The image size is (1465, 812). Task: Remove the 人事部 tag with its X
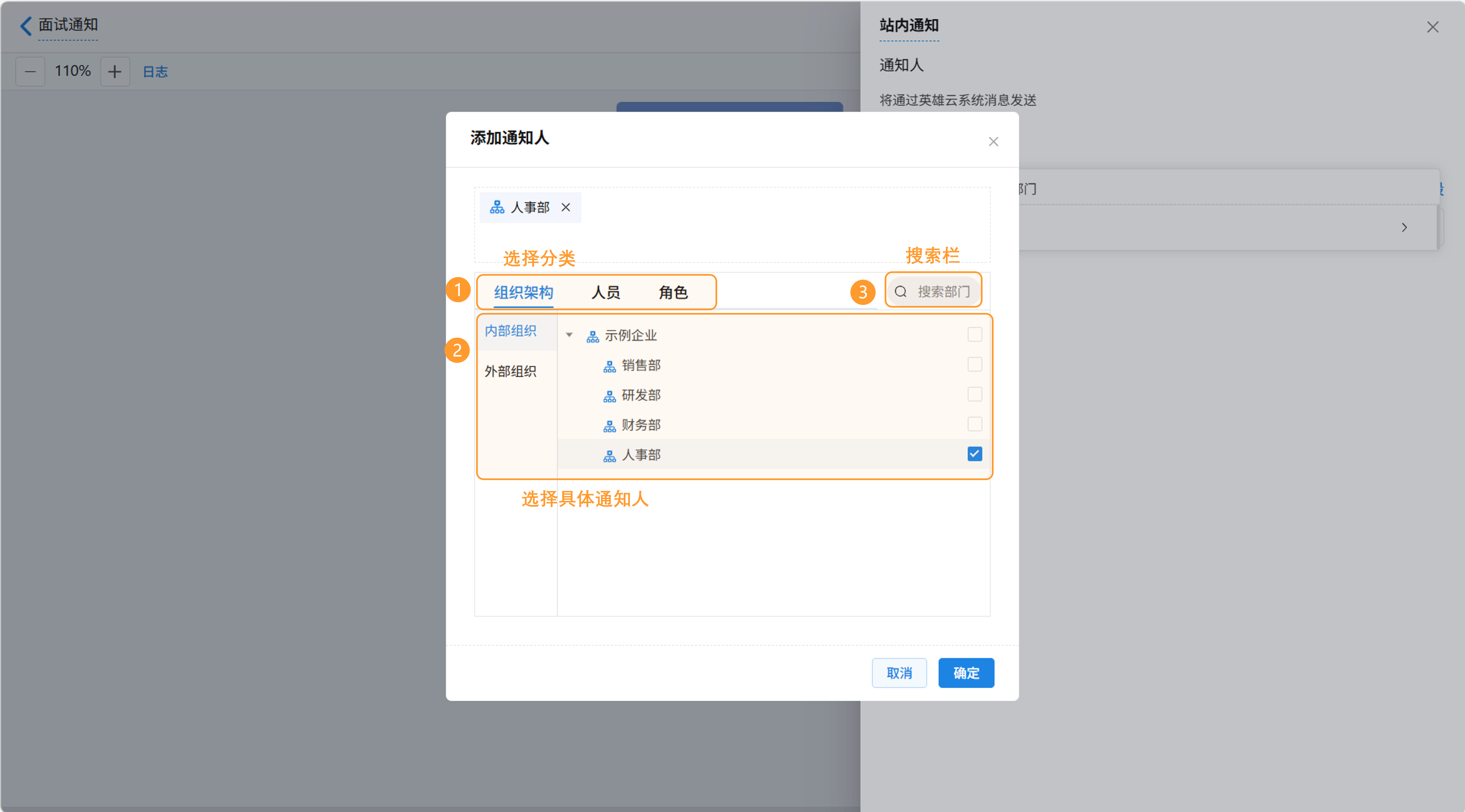(x=565, y=207)
